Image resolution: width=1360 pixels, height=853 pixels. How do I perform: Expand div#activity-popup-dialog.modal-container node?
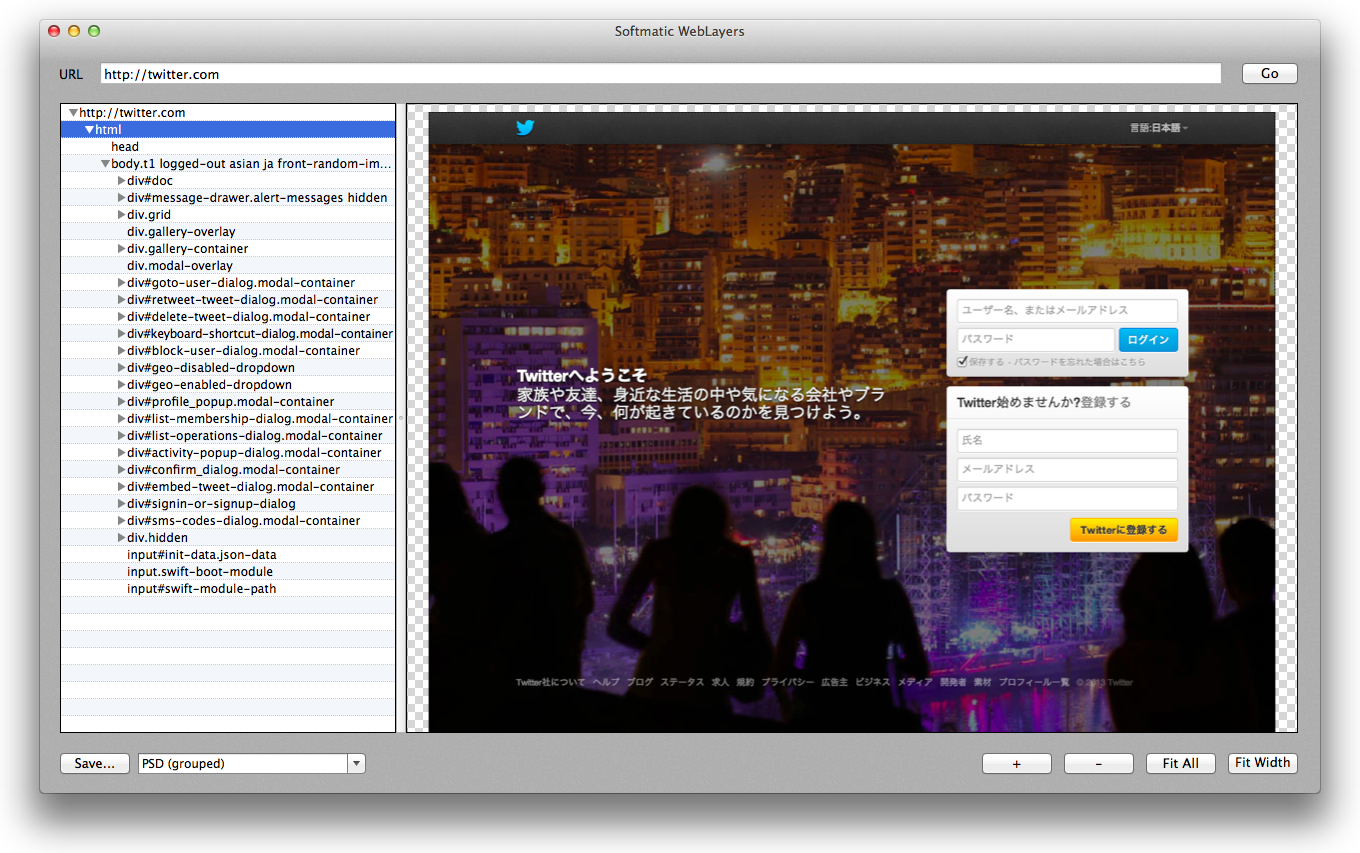click(x=121, y=453)
